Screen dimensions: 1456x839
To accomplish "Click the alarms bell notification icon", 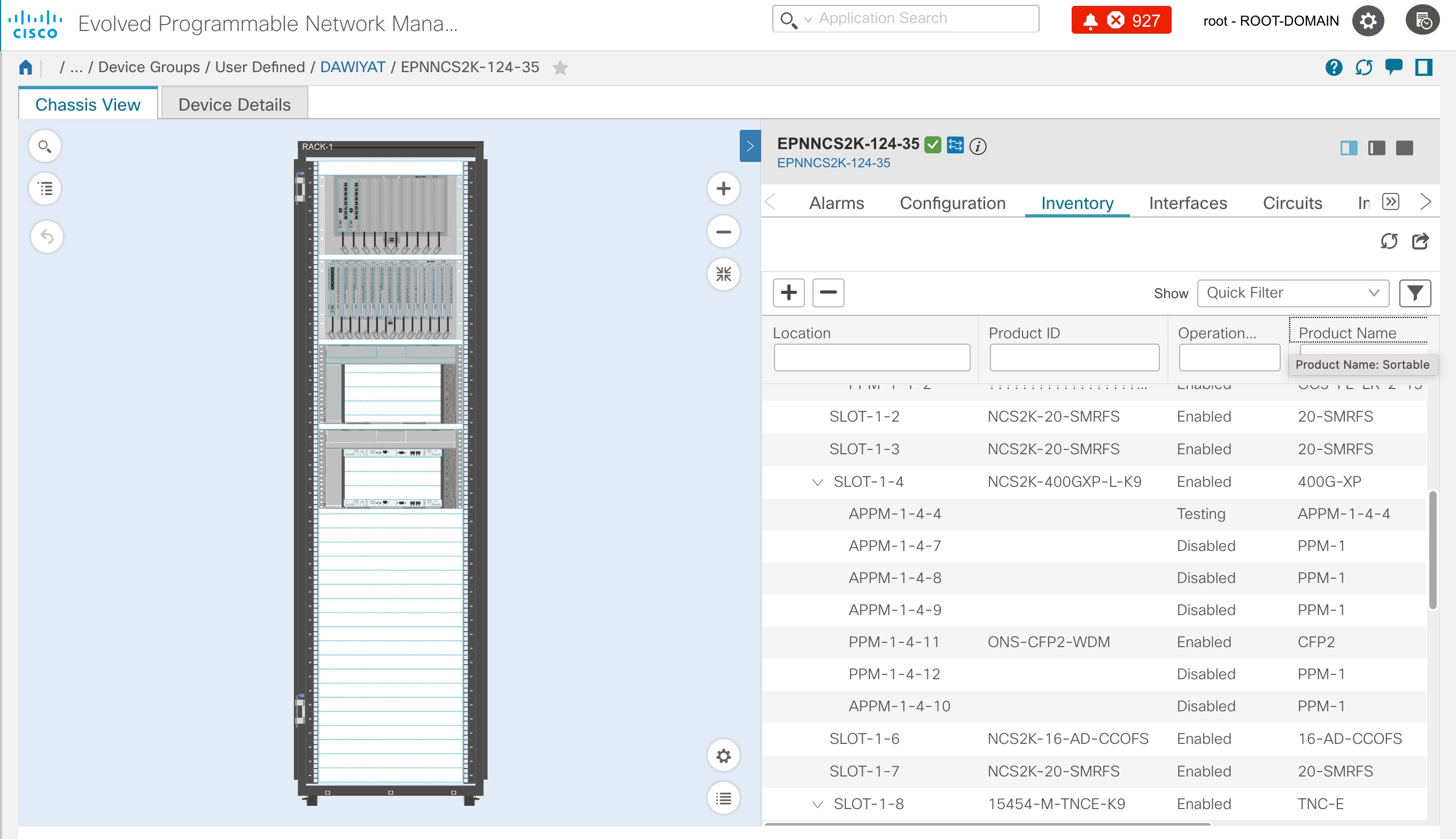I will click(x=1091, y=20).
